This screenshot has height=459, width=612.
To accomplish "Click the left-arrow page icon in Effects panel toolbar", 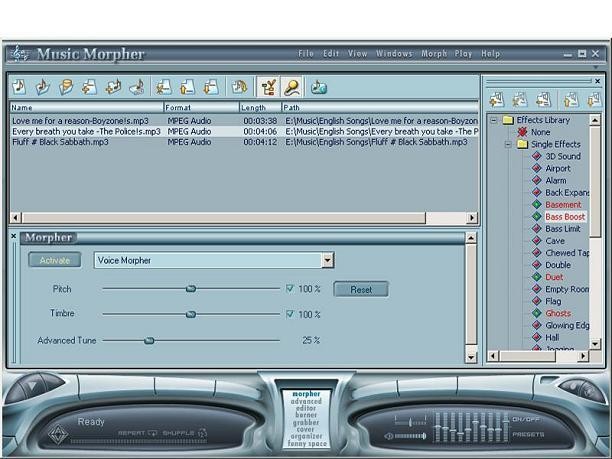I will pos(543,100).
